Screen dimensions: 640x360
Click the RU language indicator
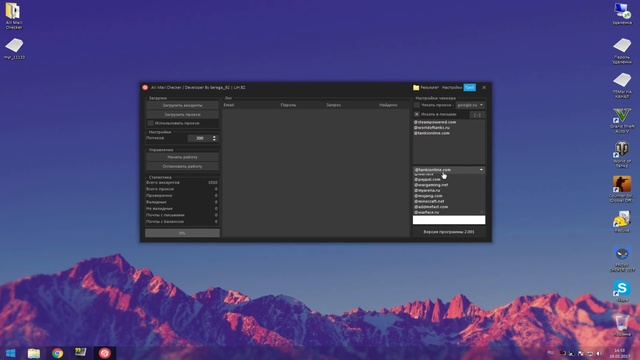point(551,352)
